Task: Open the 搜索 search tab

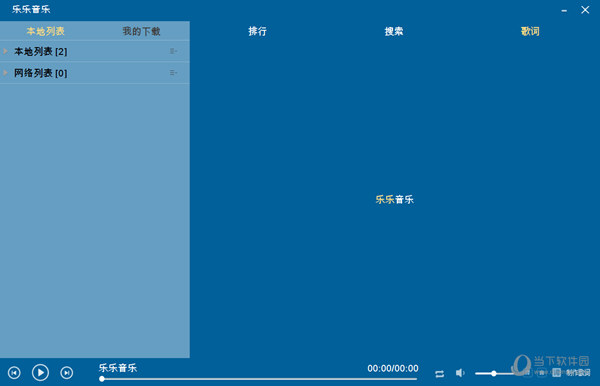Action: click(394, 31)
